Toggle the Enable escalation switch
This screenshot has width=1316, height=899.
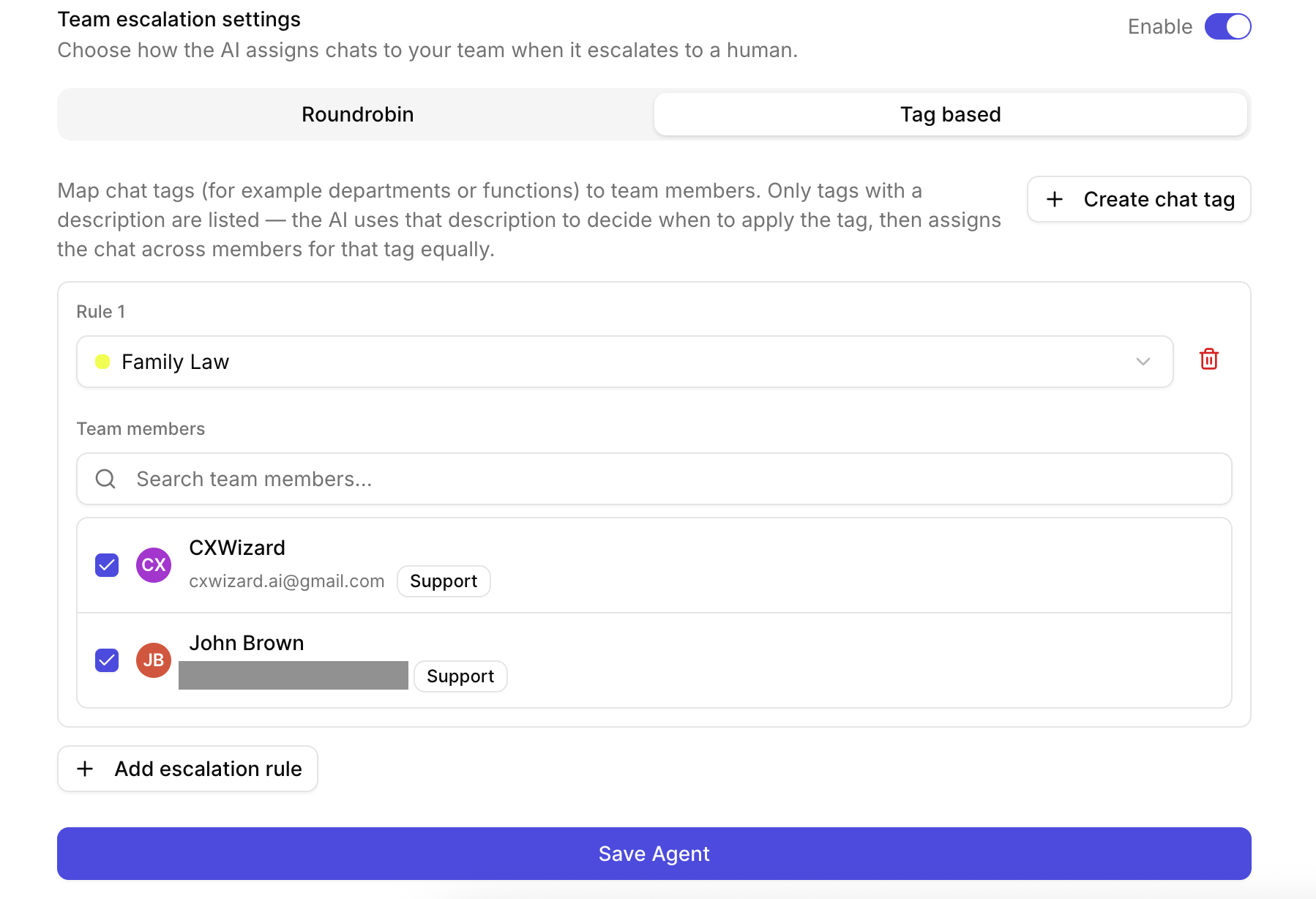[x=1227, y=26]
